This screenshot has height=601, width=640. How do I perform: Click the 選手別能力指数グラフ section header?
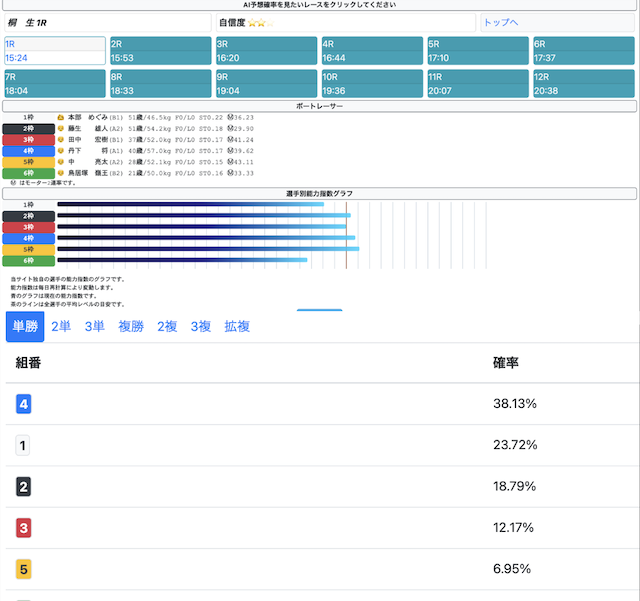320,193
